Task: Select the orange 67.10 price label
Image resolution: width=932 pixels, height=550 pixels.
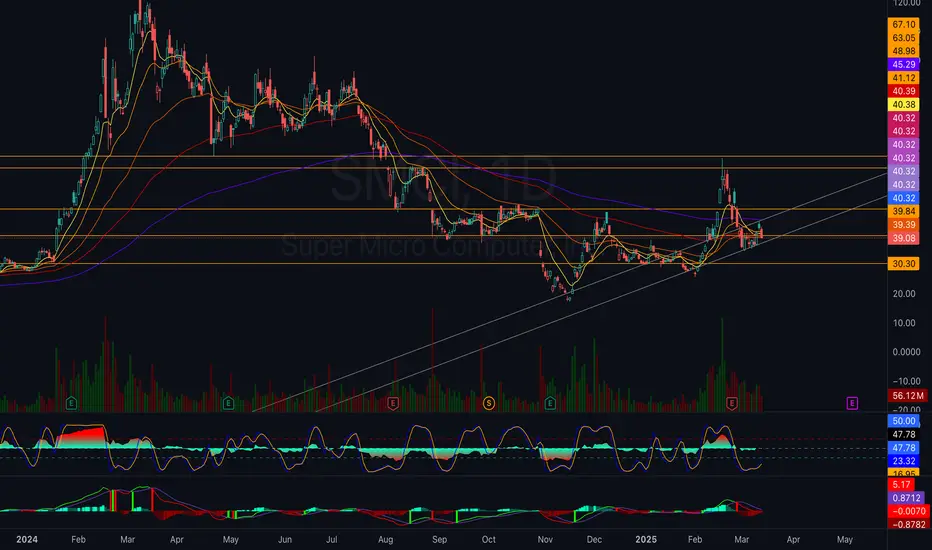Action: (903, 24)
